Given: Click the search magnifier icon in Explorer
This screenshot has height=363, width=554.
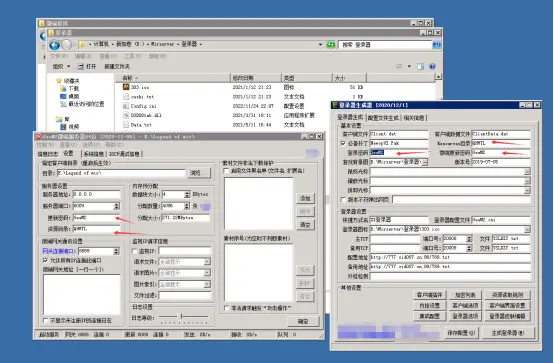Looking at the screenshot, I should 437,45.
